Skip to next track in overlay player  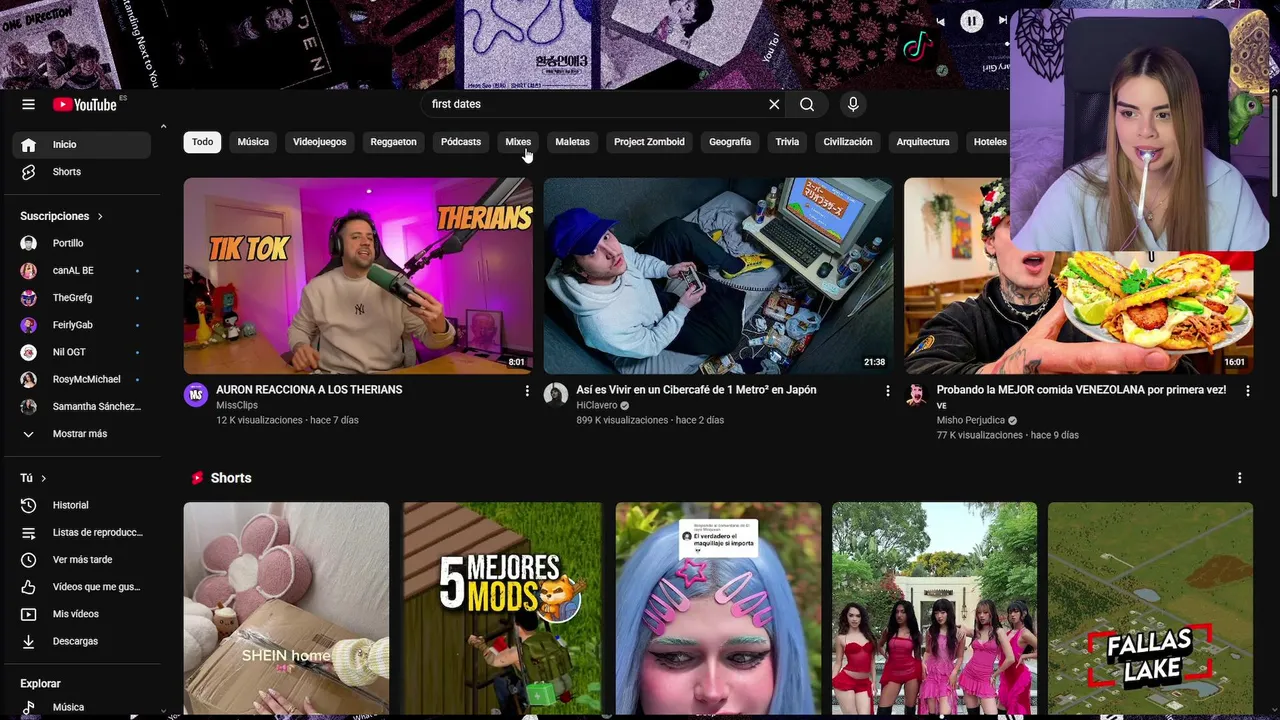click(x=1002, y=21)
